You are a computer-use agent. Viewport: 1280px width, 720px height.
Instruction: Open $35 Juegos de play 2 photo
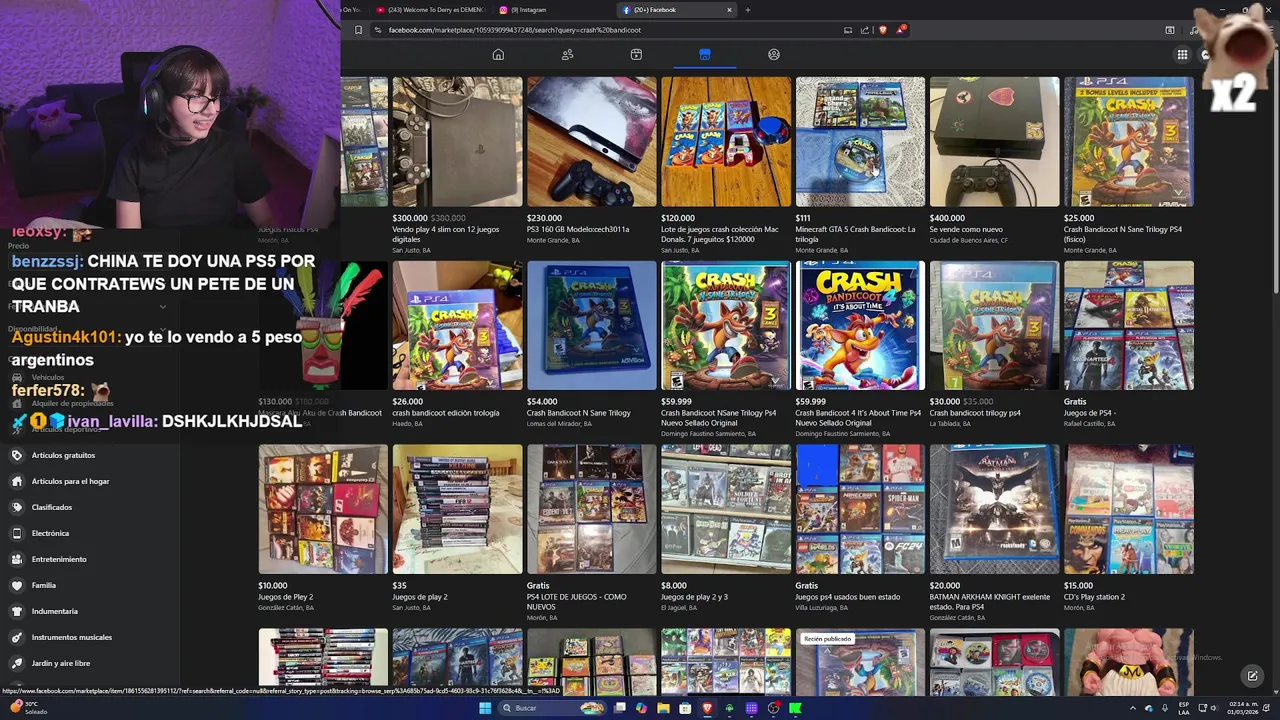pos(457,510)
